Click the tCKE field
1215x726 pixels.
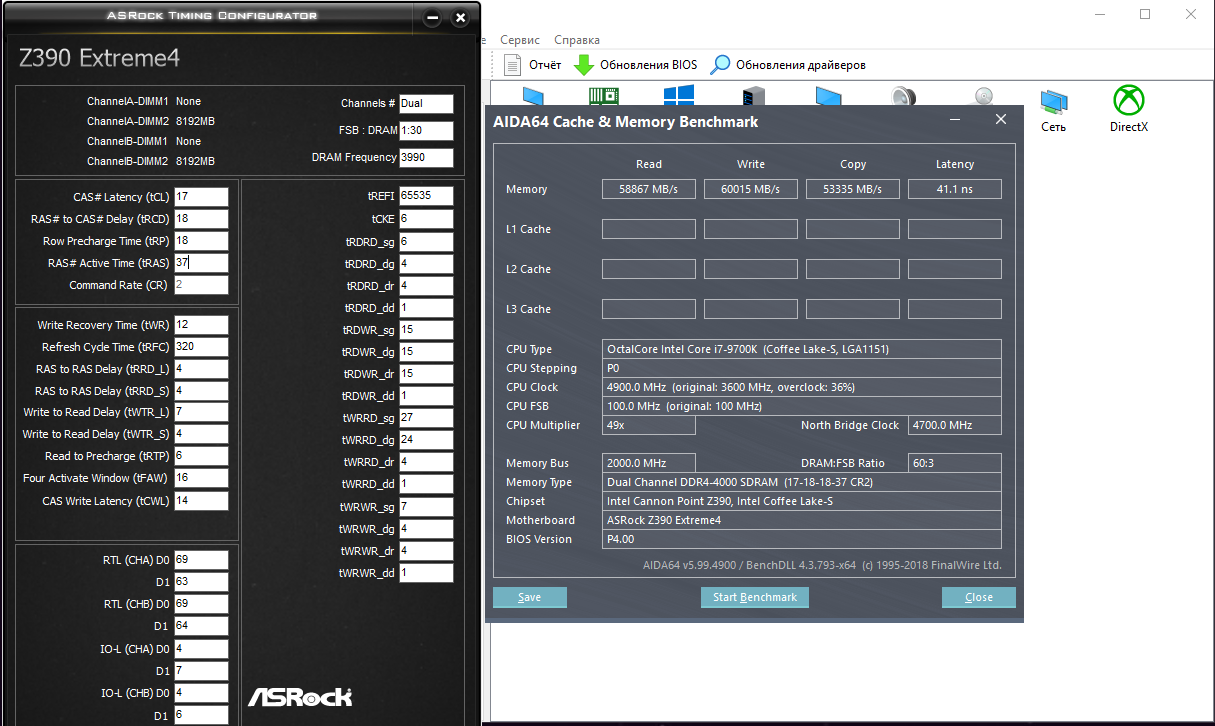(x=426, y=218)
